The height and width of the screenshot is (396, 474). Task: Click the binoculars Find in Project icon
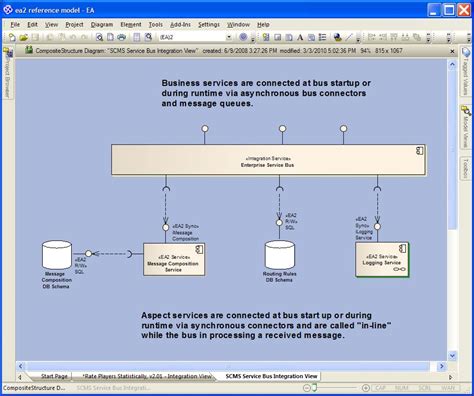tap(148, 37)
